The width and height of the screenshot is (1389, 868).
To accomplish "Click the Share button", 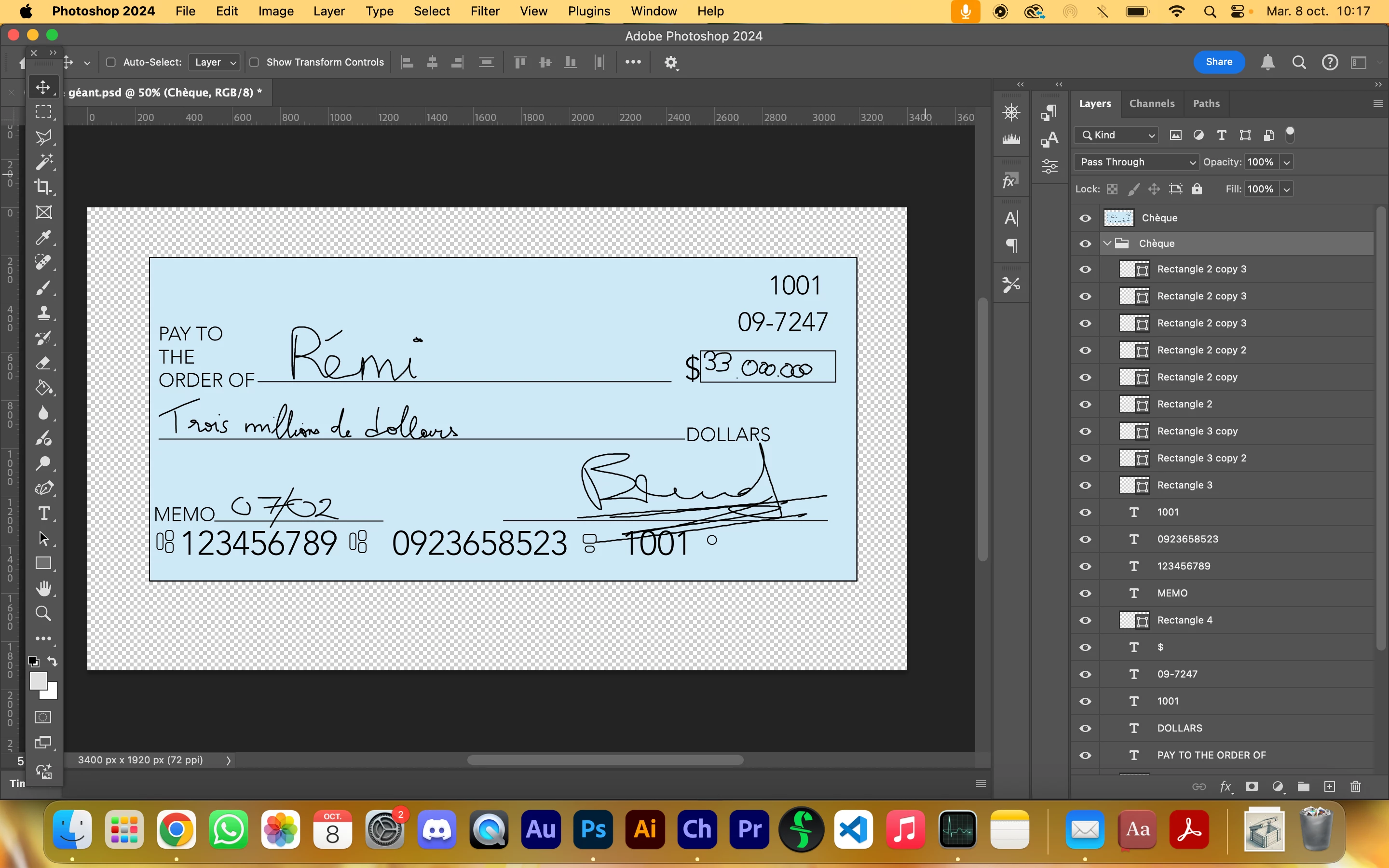I will coord(1219,62).
